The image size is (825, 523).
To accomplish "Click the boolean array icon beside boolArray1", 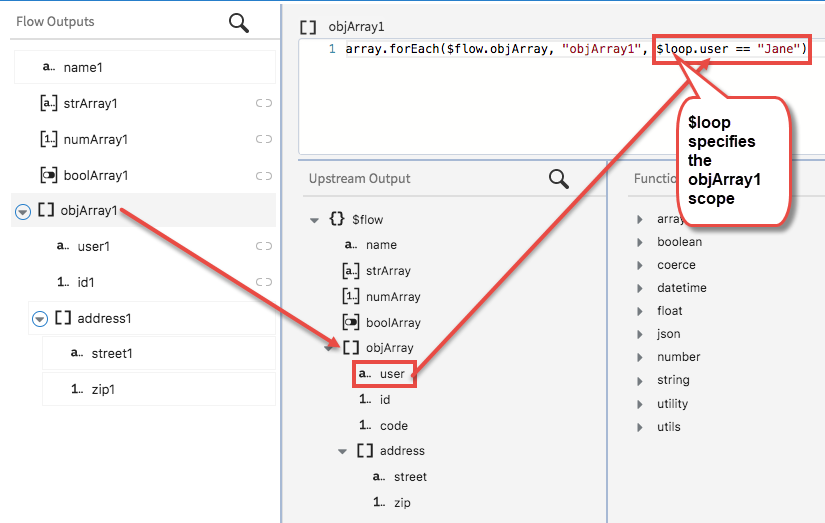I will coord(48,175).
